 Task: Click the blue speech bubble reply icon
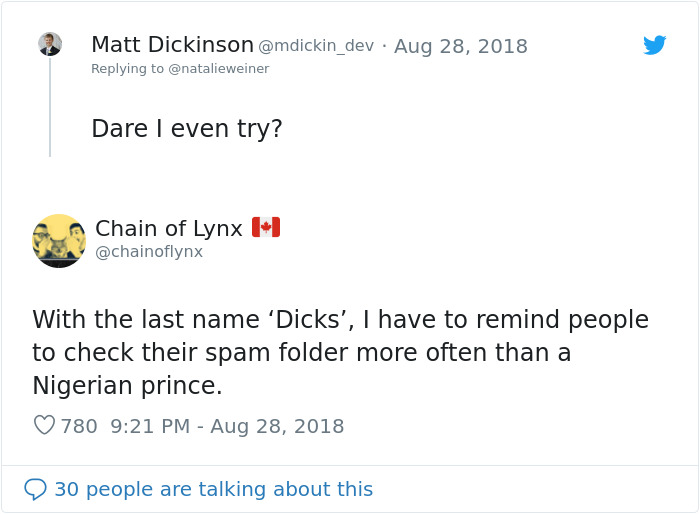tap(35, 489)
